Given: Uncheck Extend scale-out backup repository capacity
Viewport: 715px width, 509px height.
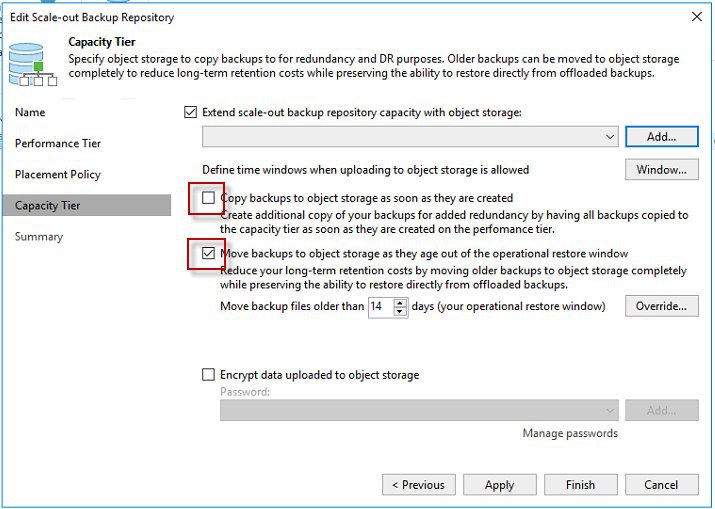Looking at the screenshot, I should point(190,112).
